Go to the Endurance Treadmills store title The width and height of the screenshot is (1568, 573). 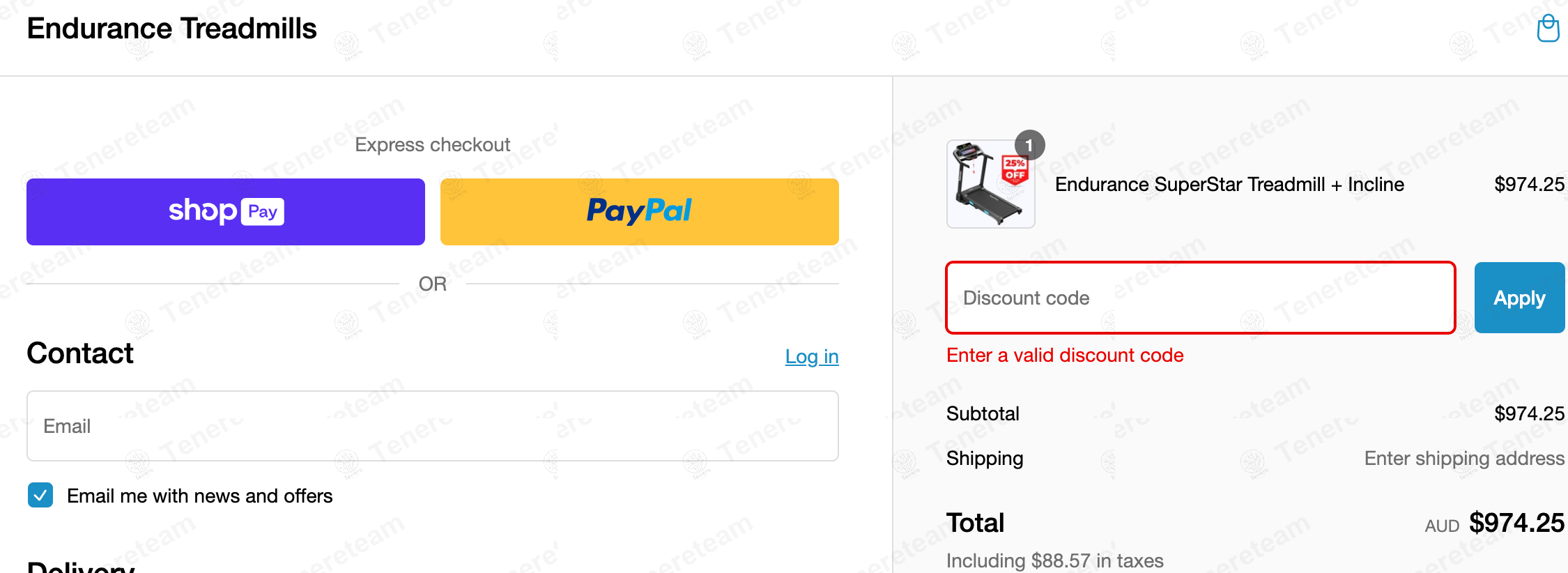pyautogui.click(x=171, y=29)
